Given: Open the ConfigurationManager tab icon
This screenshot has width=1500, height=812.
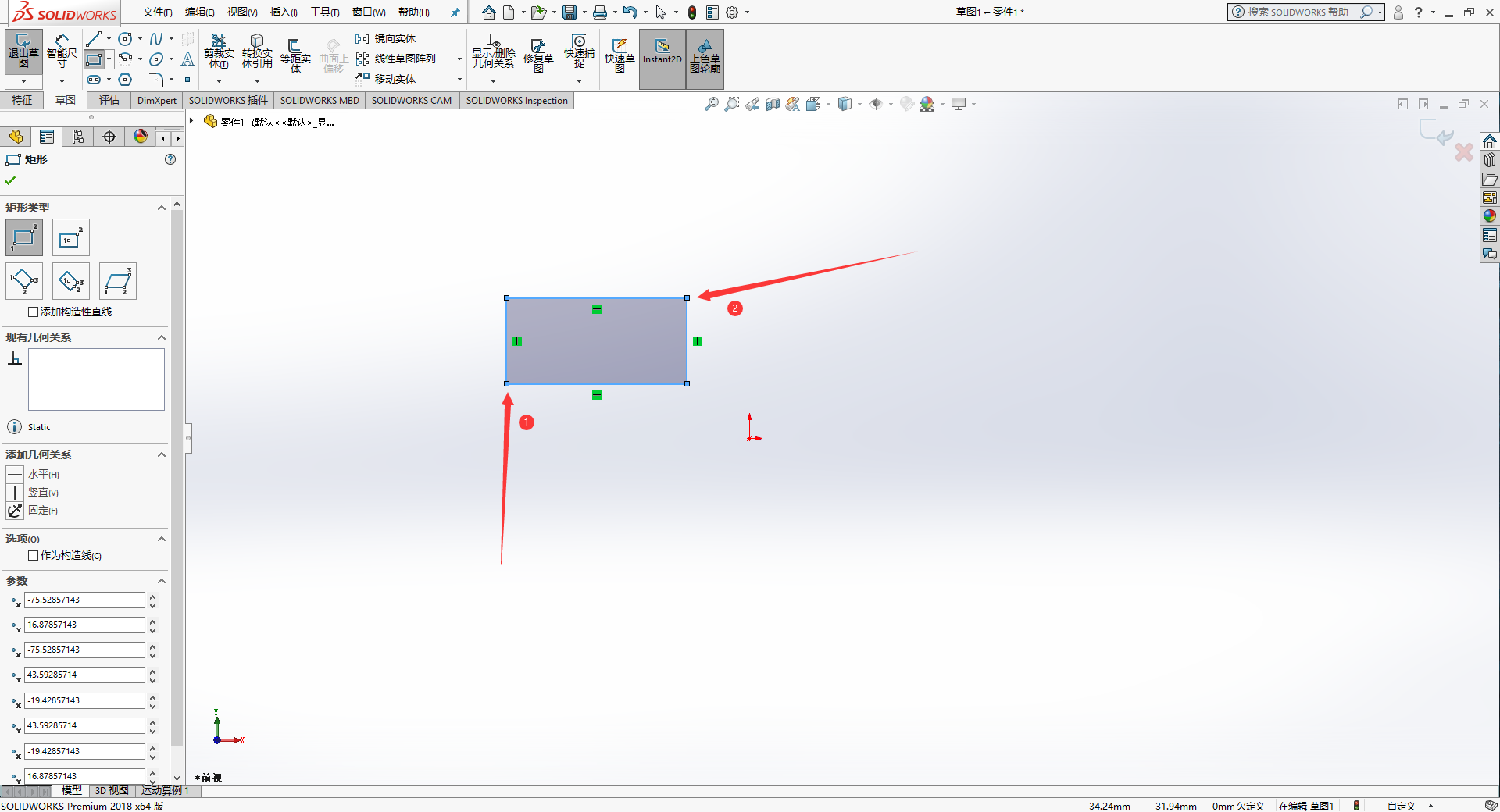Looking at the screenshot, I should (78, 137).
